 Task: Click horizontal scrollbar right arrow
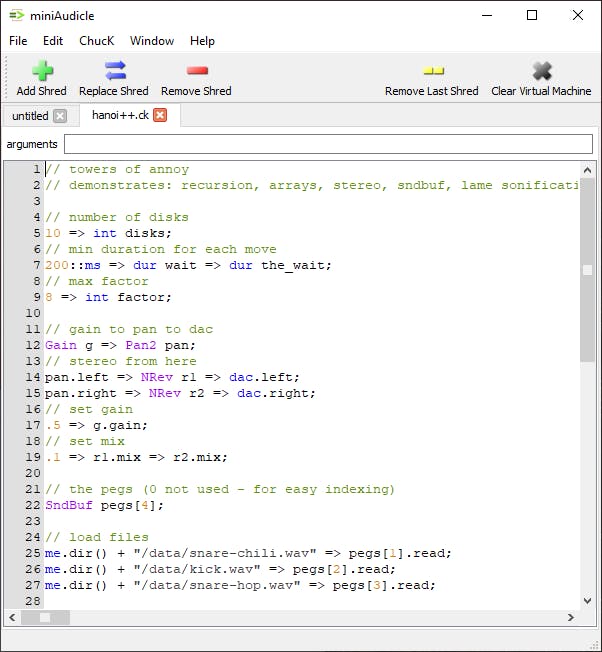coord(571,617)
